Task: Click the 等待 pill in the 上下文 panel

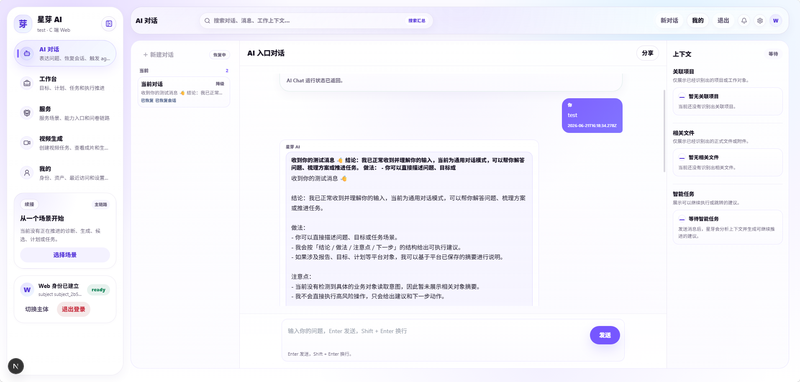Action: 773,54
